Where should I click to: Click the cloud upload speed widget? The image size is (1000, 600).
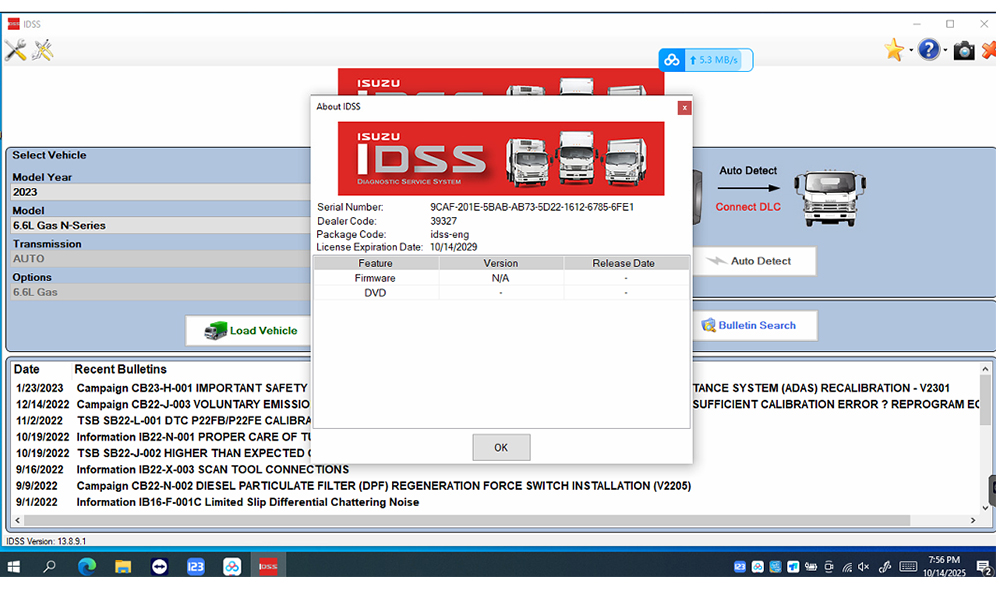pyautogui.click(x=705, y=60)
